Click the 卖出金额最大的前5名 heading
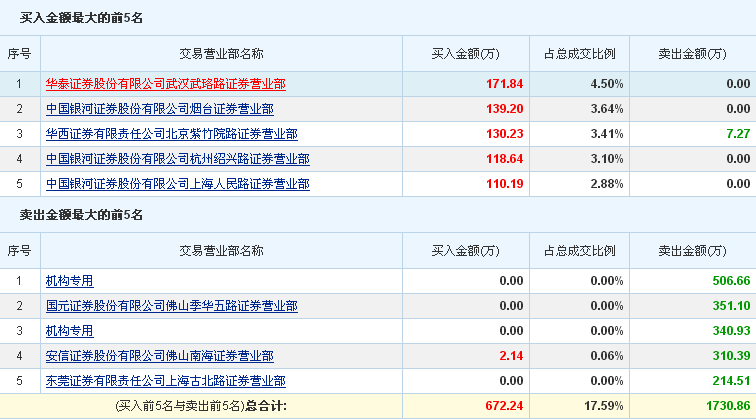 coord(81,215)
